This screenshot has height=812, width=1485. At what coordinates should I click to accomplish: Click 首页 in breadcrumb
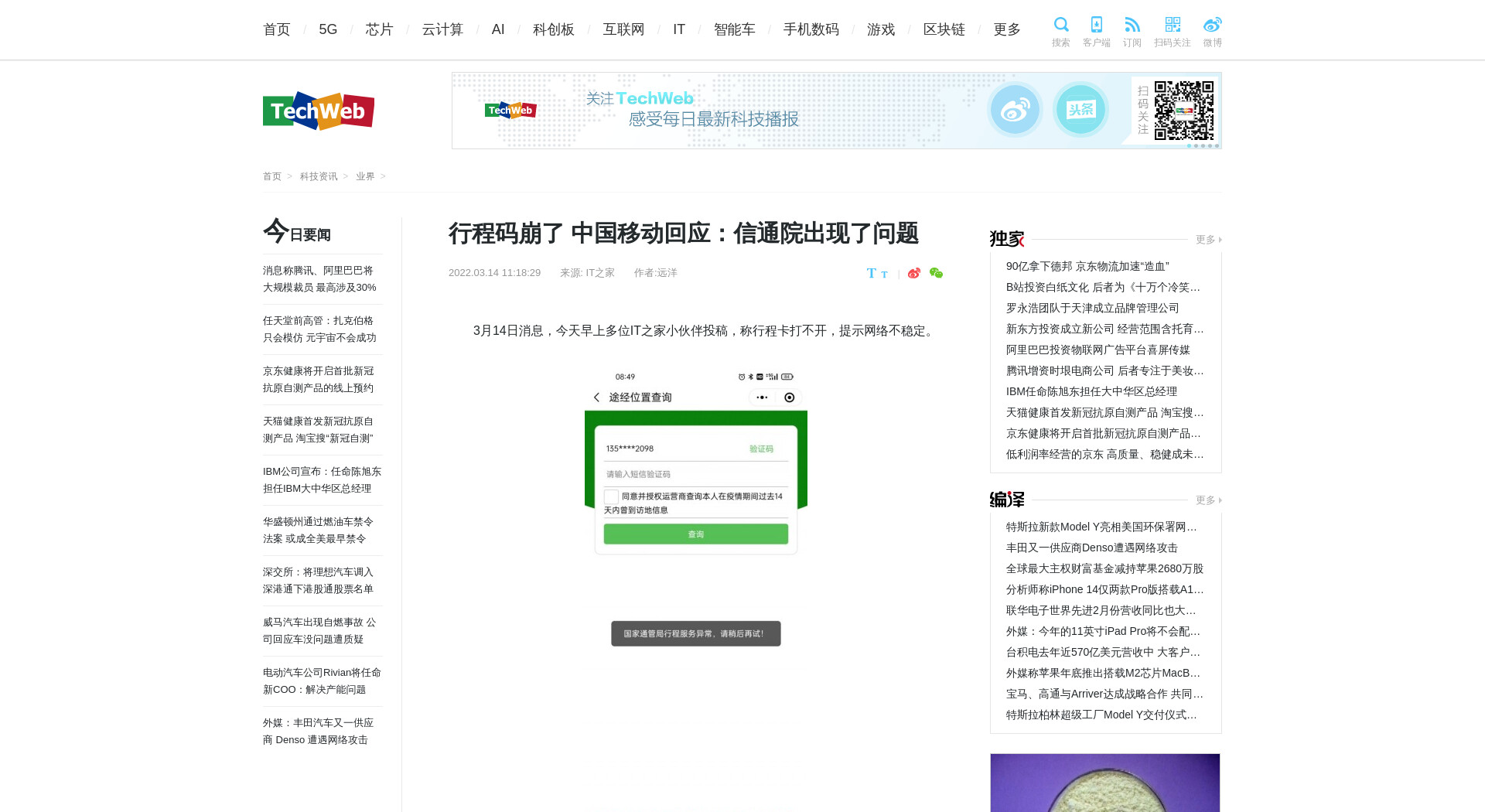[272, 176]
